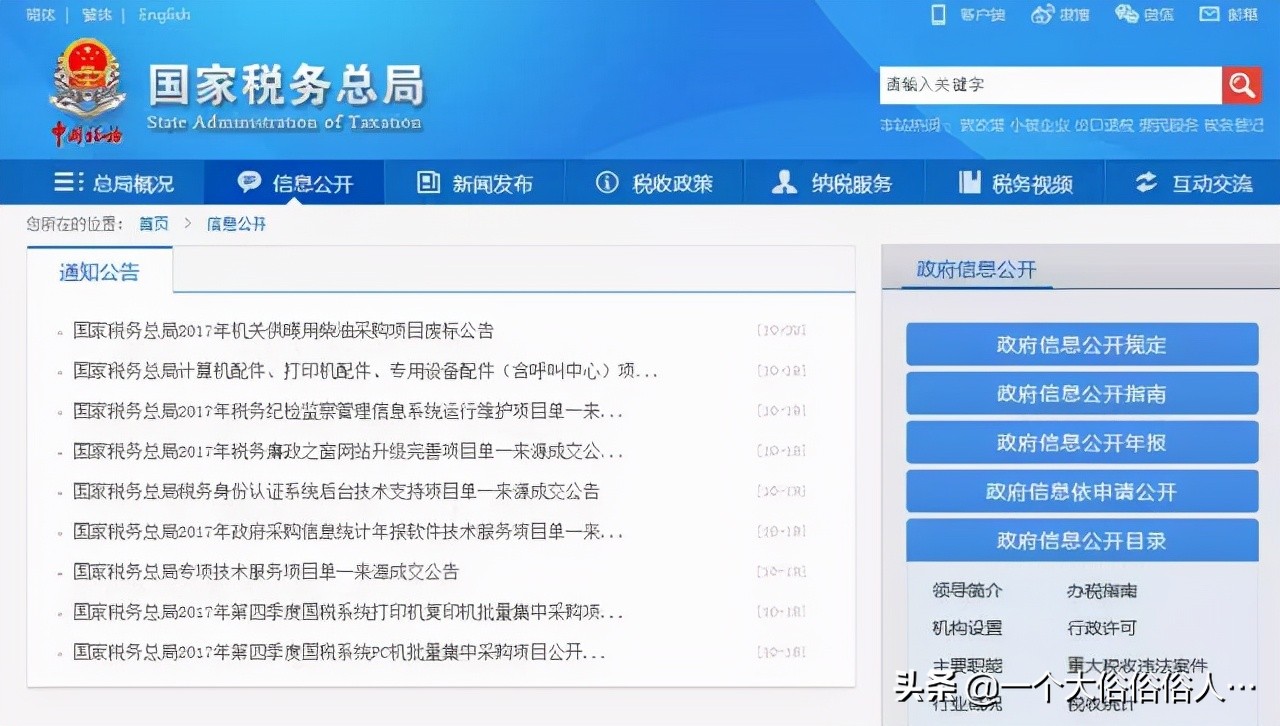Click the person icon on 纳税服务 menu

coord(783,182)
